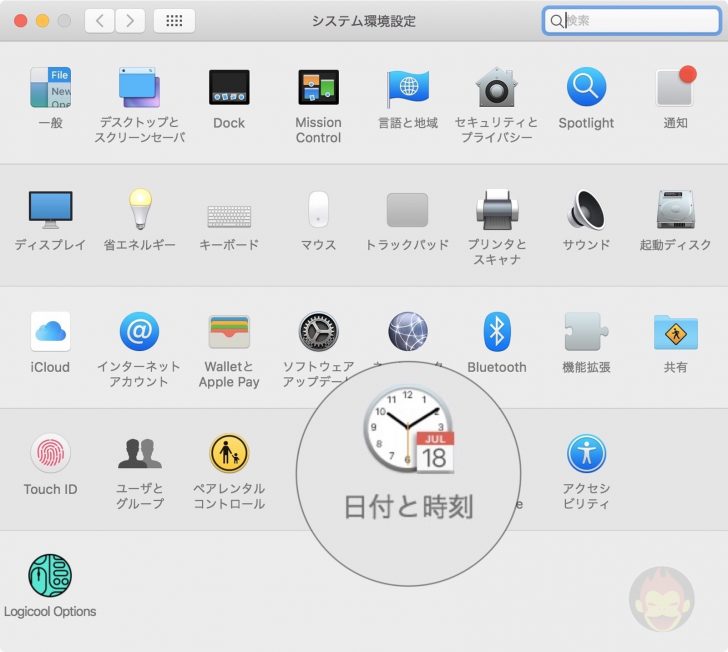Go back with the left arrow button
The image size is (728, 652).
tap(99, 21)
